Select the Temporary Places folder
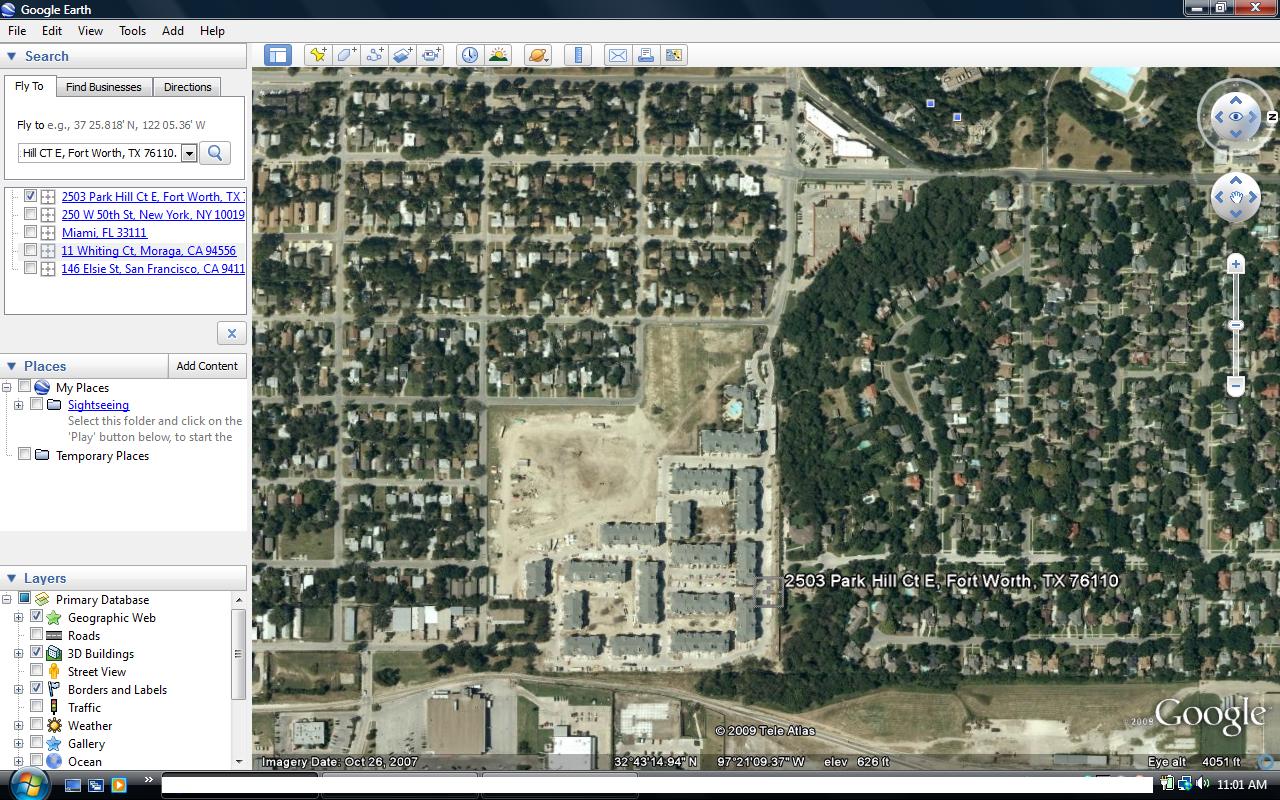This screenshot has height=800, width=1280. [102, 455]
